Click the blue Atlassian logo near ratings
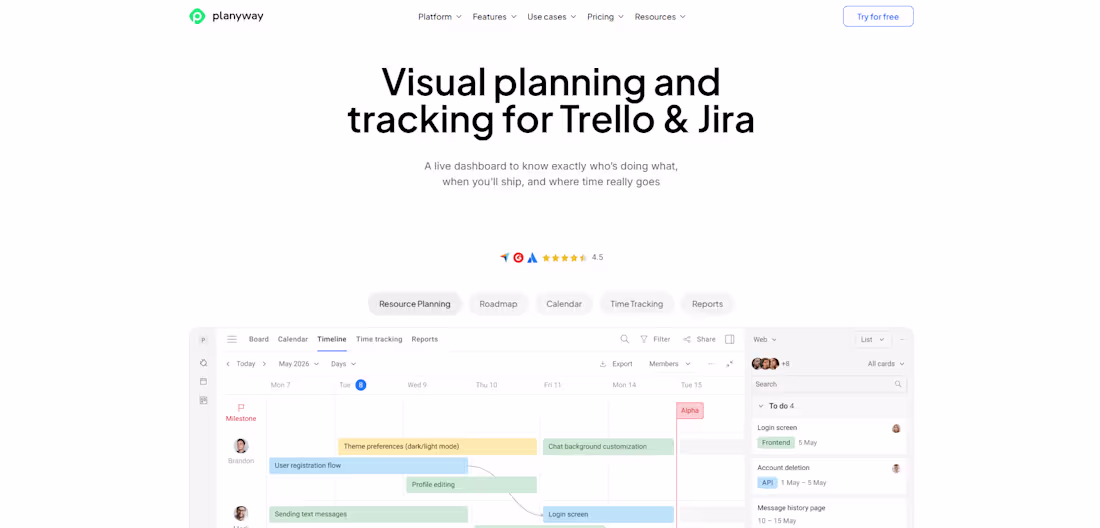1100x528 pixels. 532,257
